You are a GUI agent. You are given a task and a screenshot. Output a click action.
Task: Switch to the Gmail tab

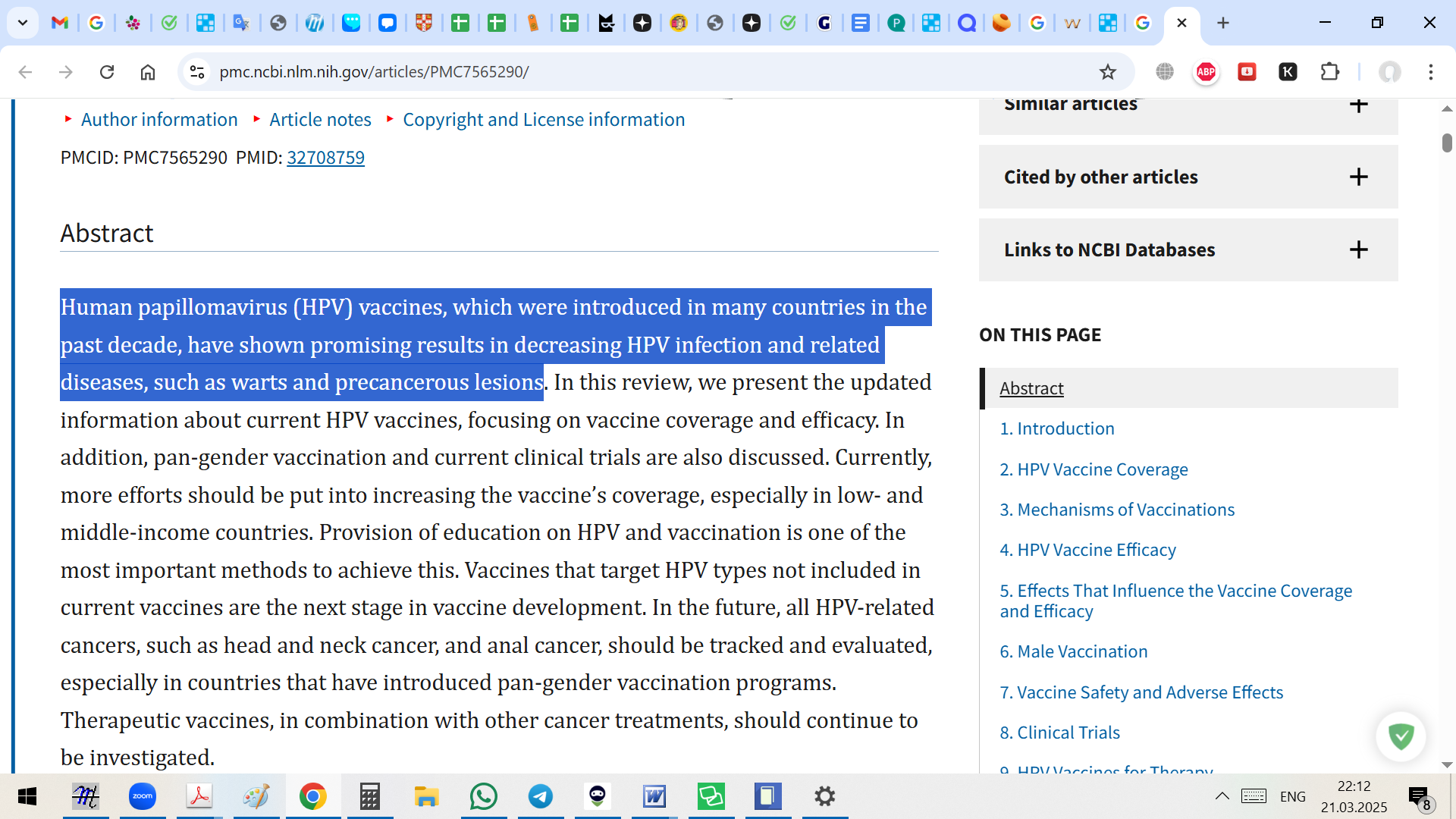click(x=59, y=23)
